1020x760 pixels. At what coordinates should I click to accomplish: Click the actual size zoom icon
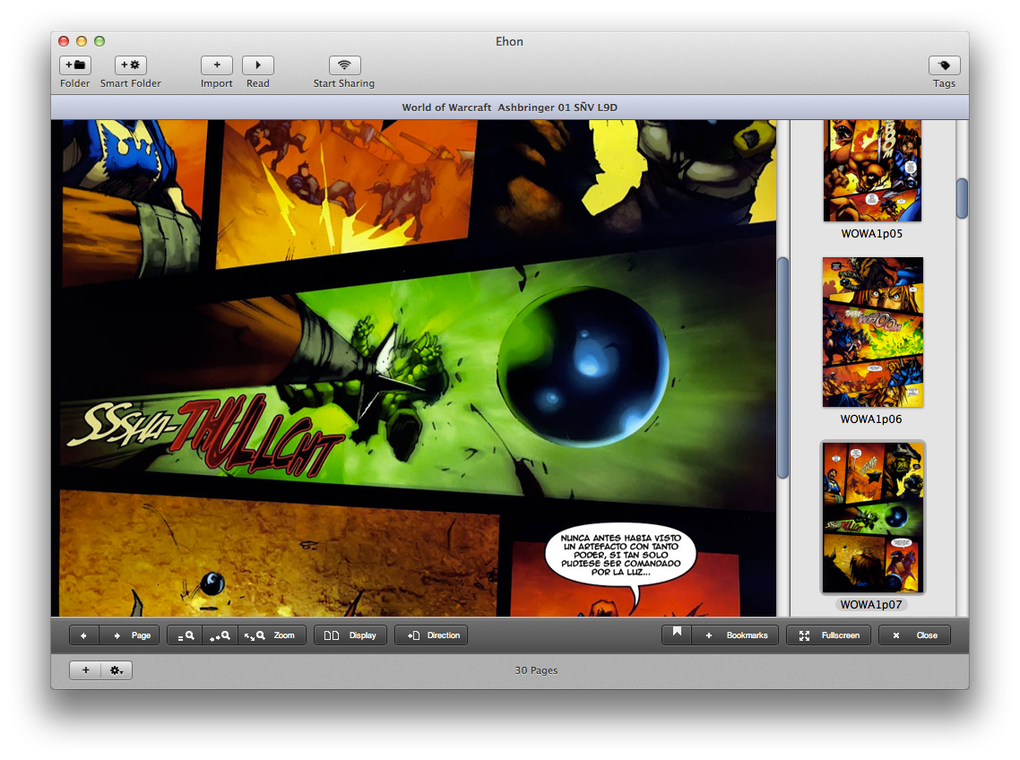[185, 635]
